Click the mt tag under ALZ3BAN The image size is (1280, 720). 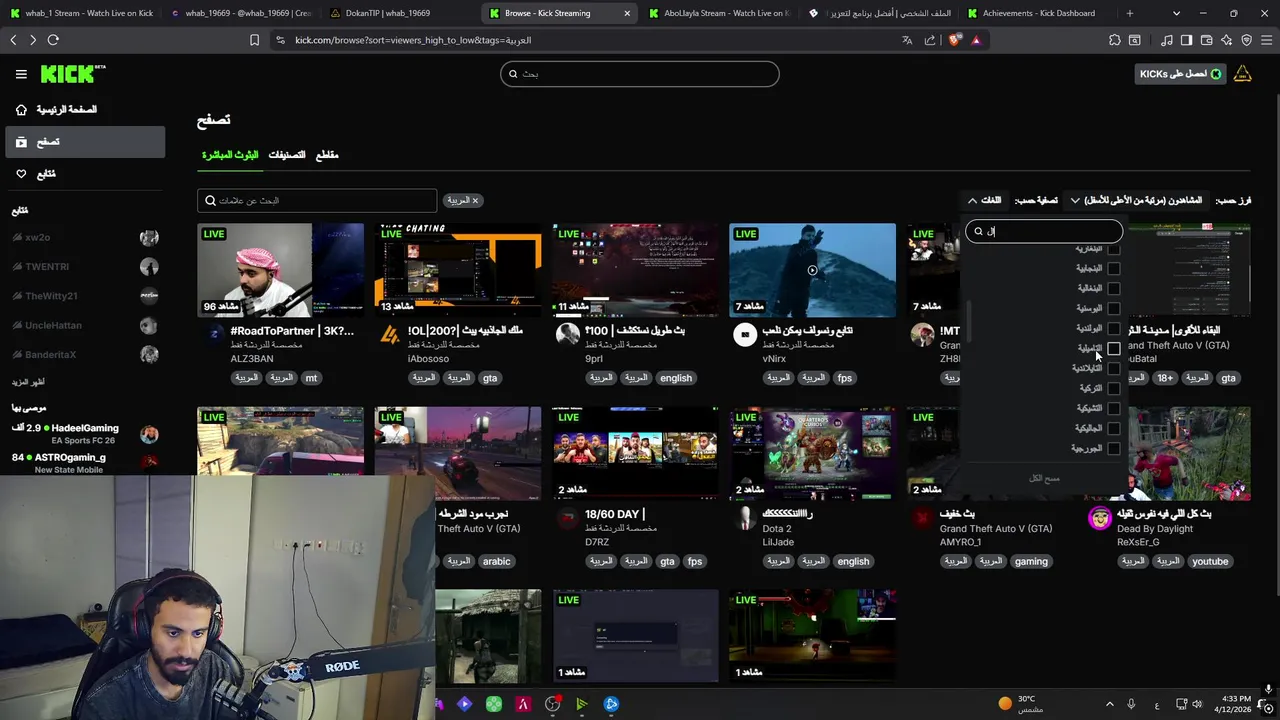311,378
